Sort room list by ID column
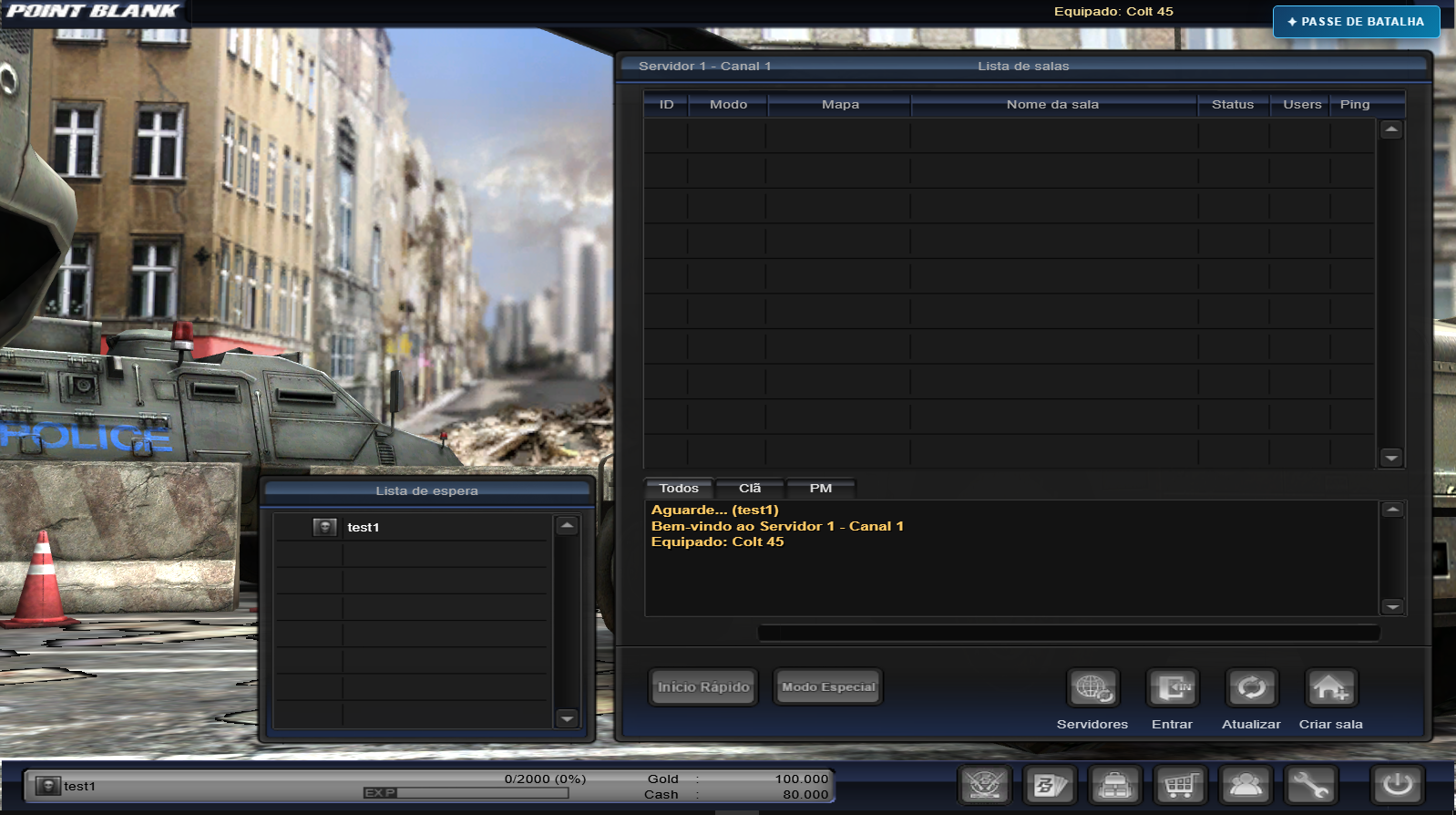Screen dimensions: 1456x815 [x=666, y=104]
